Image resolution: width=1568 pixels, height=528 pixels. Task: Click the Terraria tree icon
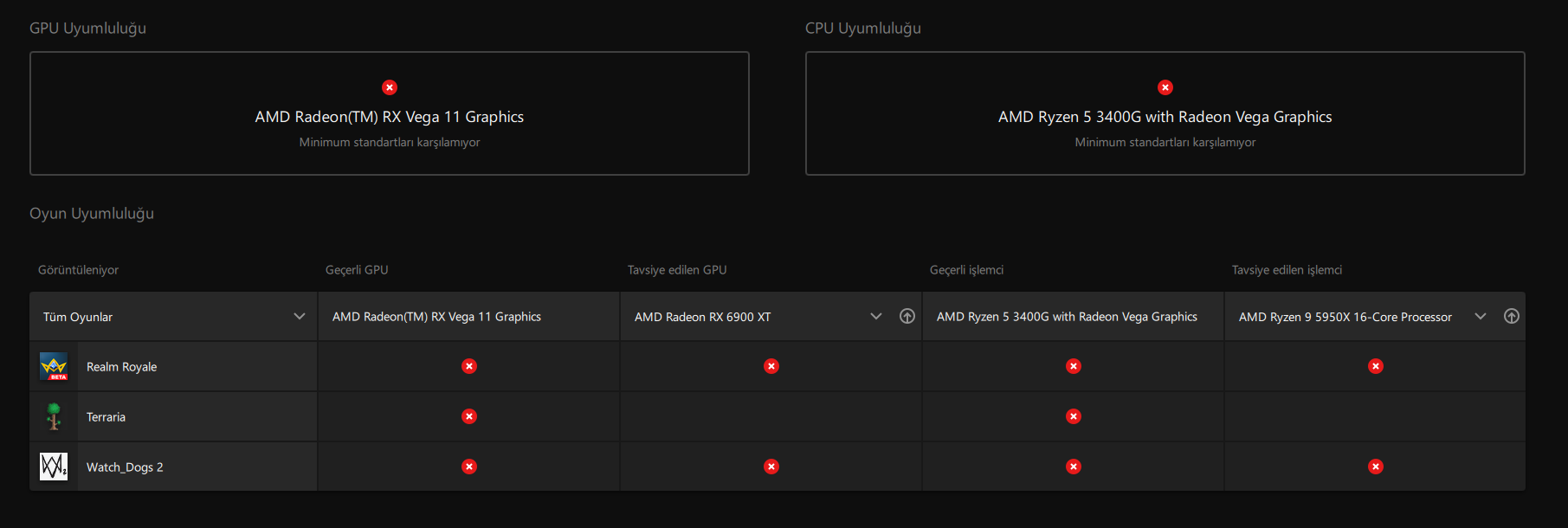coord(54,416)
